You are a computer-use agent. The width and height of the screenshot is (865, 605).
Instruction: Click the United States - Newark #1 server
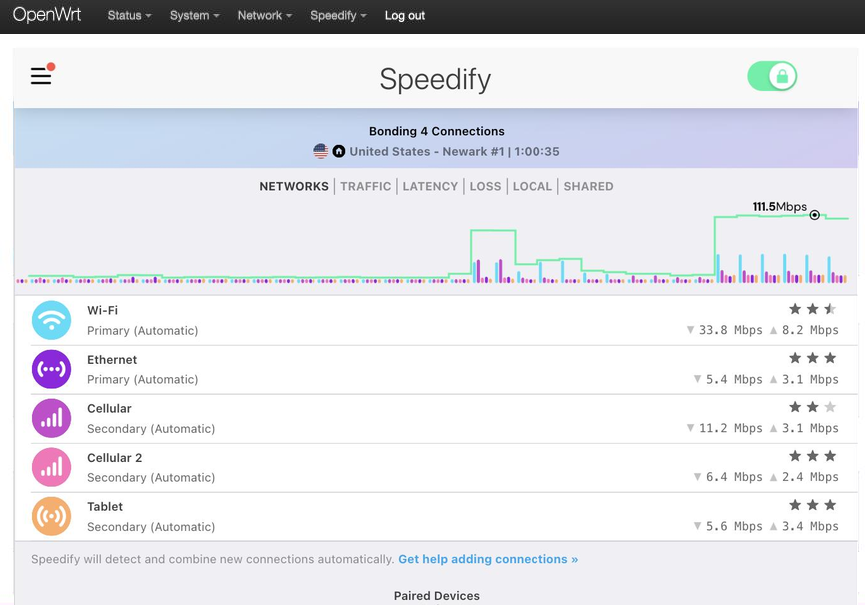pyautogui.click(x=427, y=151)
